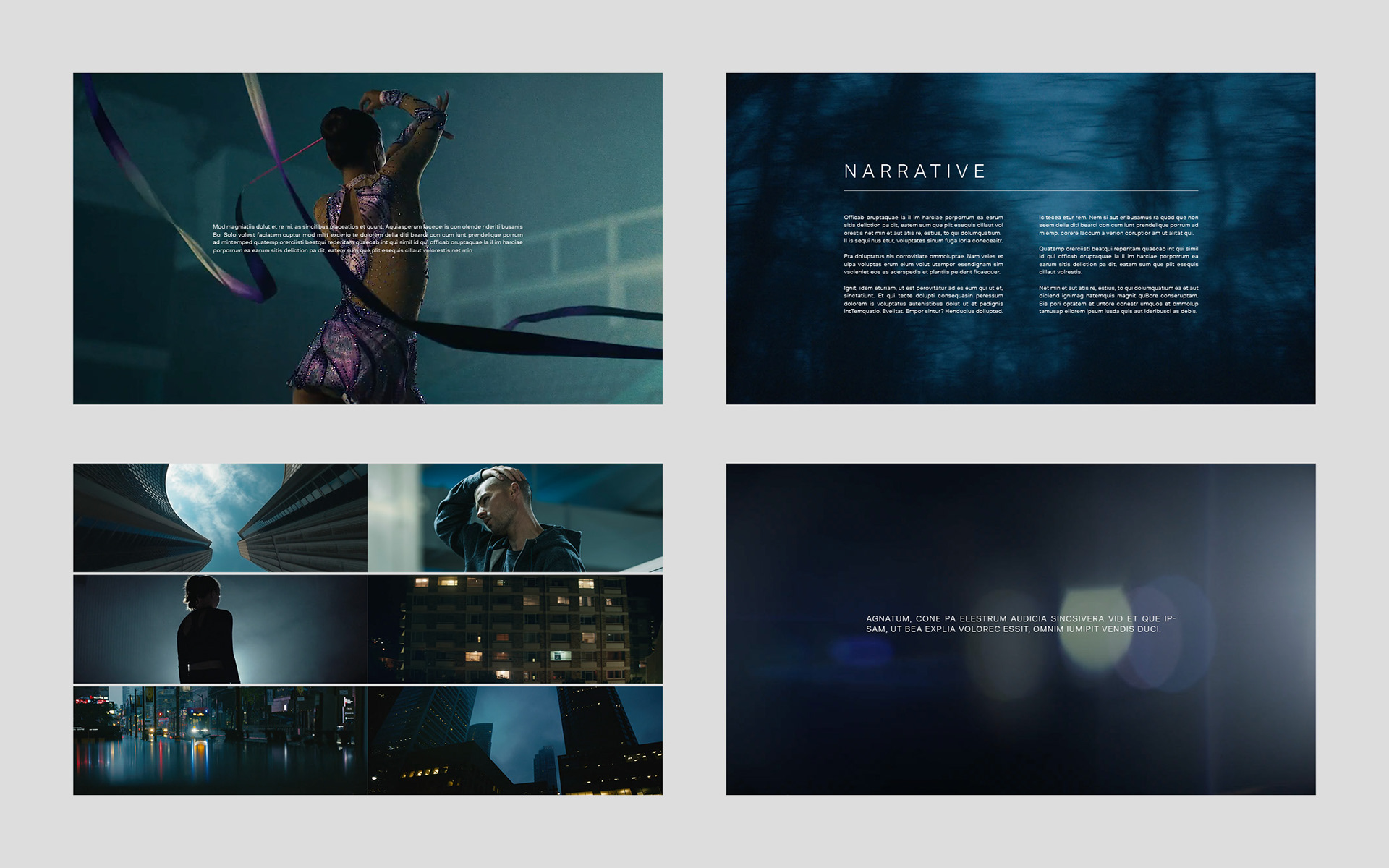Click the dark towers at dusk photo
Image resolution: width=1389 pixels, height=868 pixels.
click(515, 741)
